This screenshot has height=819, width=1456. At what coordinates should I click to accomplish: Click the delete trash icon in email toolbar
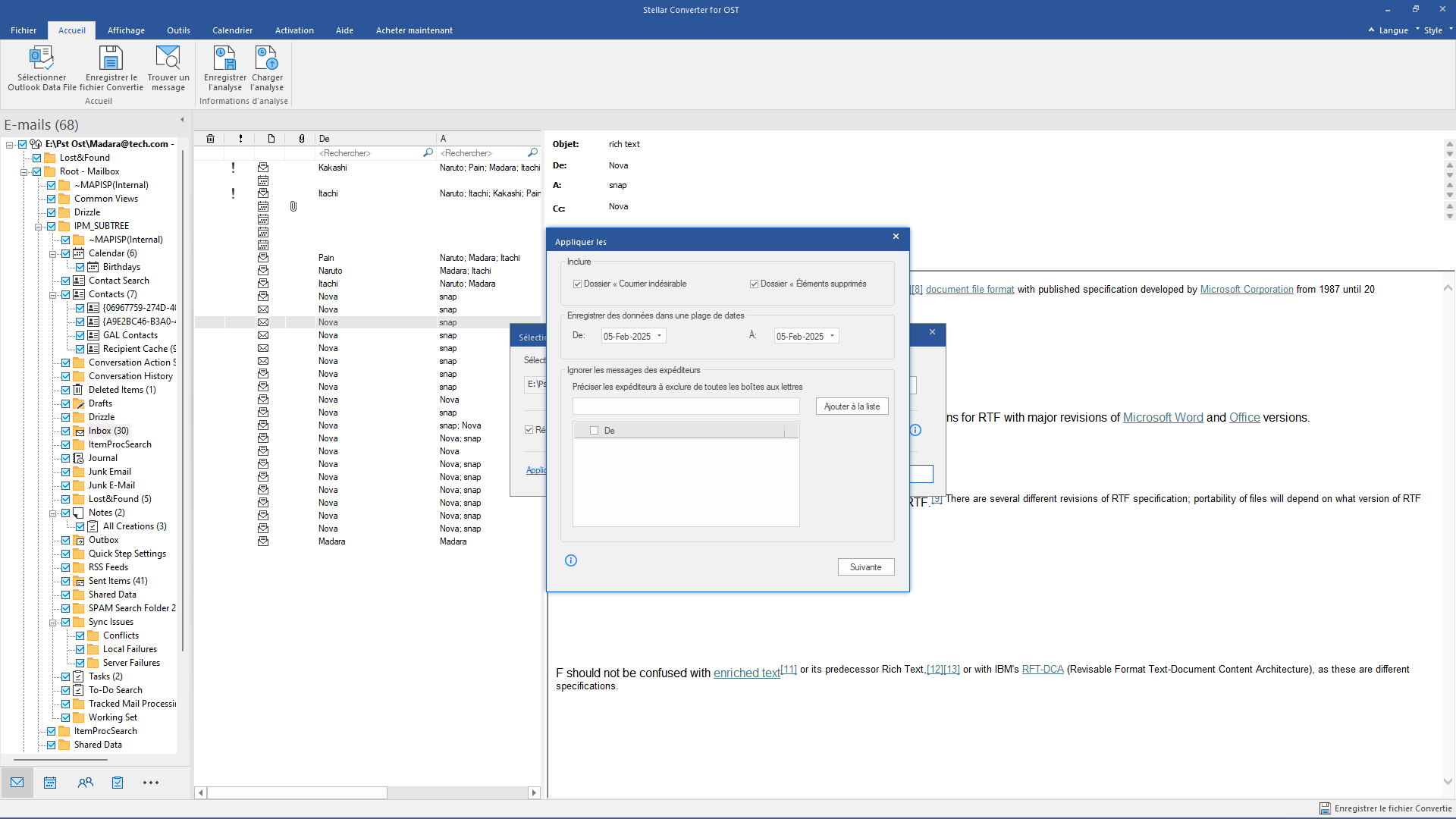(x=211, y=138)
